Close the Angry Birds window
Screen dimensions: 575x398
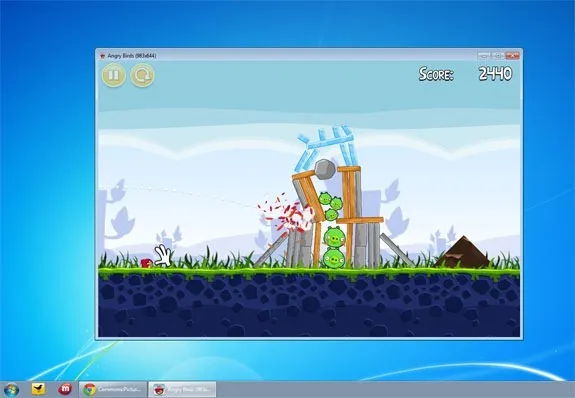(512, 56)
